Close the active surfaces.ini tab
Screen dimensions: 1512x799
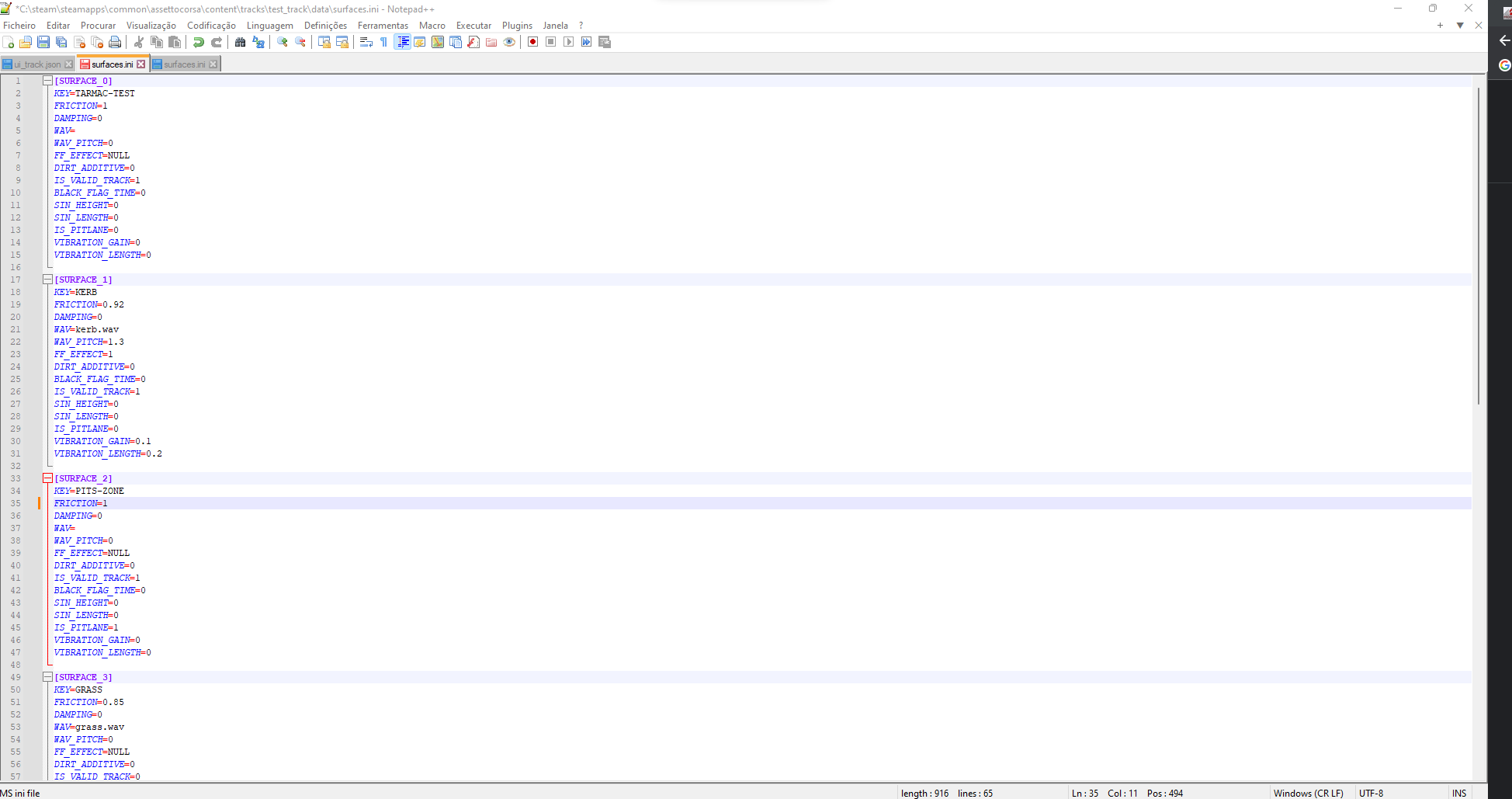[141, 64]
